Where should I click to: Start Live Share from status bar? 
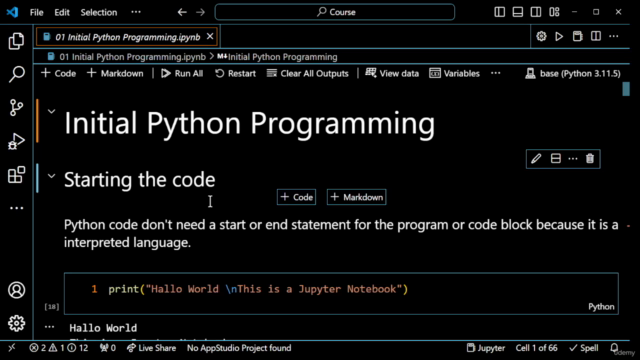point(151,348)
